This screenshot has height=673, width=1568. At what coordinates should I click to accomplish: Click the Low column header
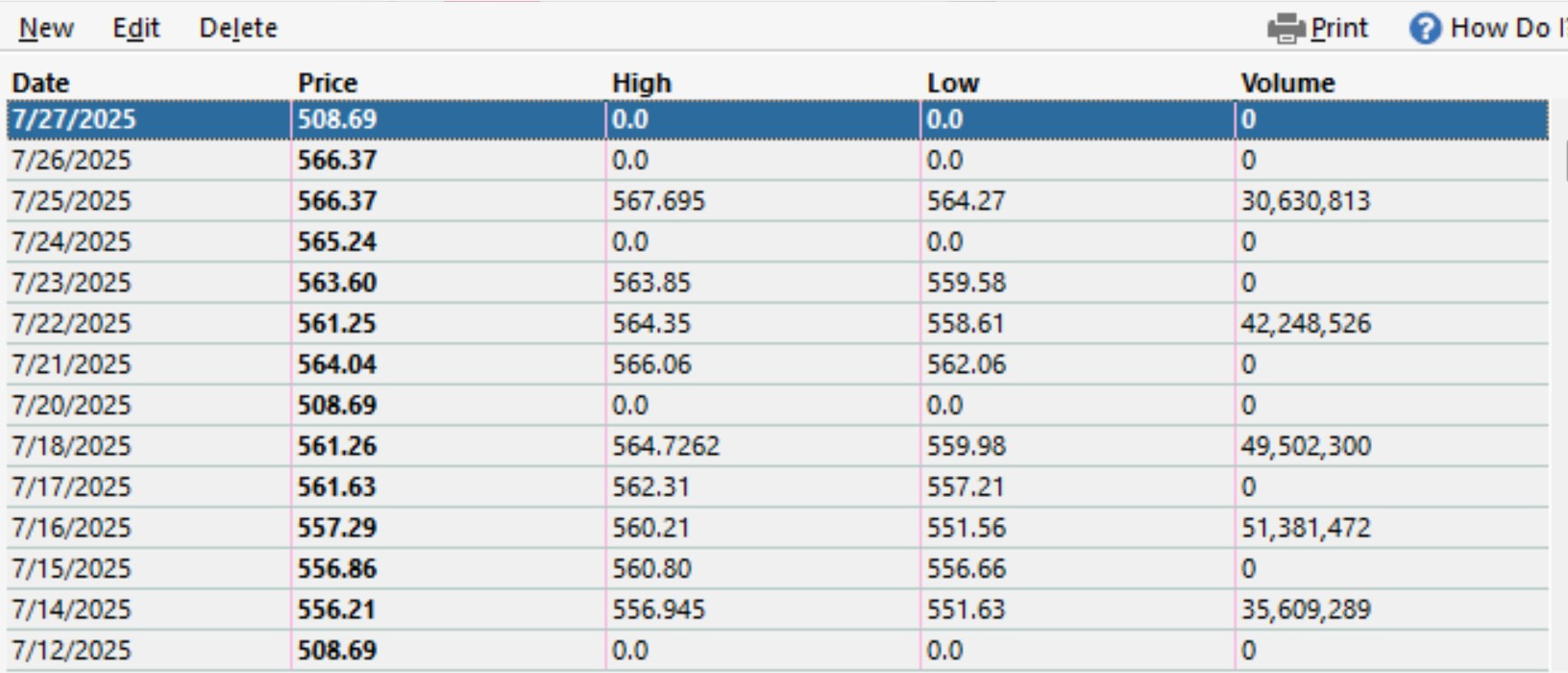click(953, 83)
